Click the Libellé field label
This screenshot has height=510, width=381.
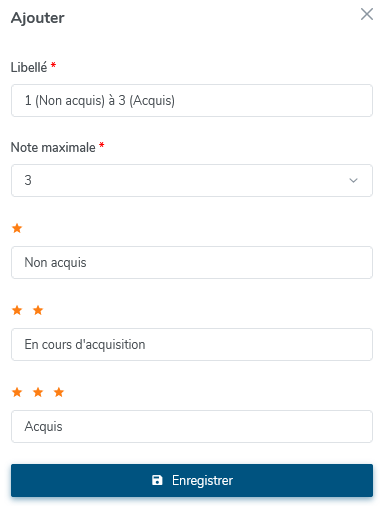pyautogui.click(x=29, y=67)
